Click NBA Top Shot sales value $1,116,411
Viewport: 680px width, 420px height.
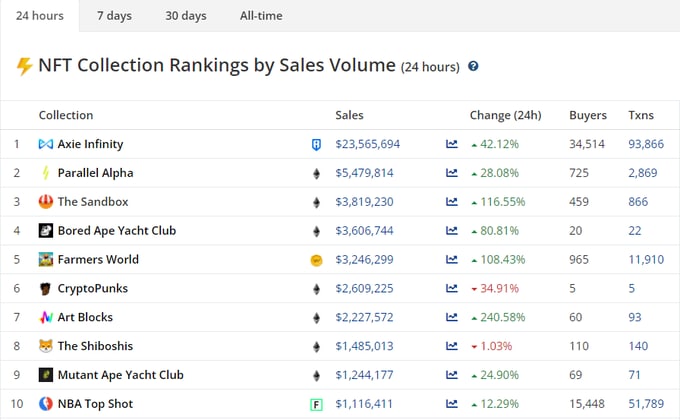click(364, 404)
